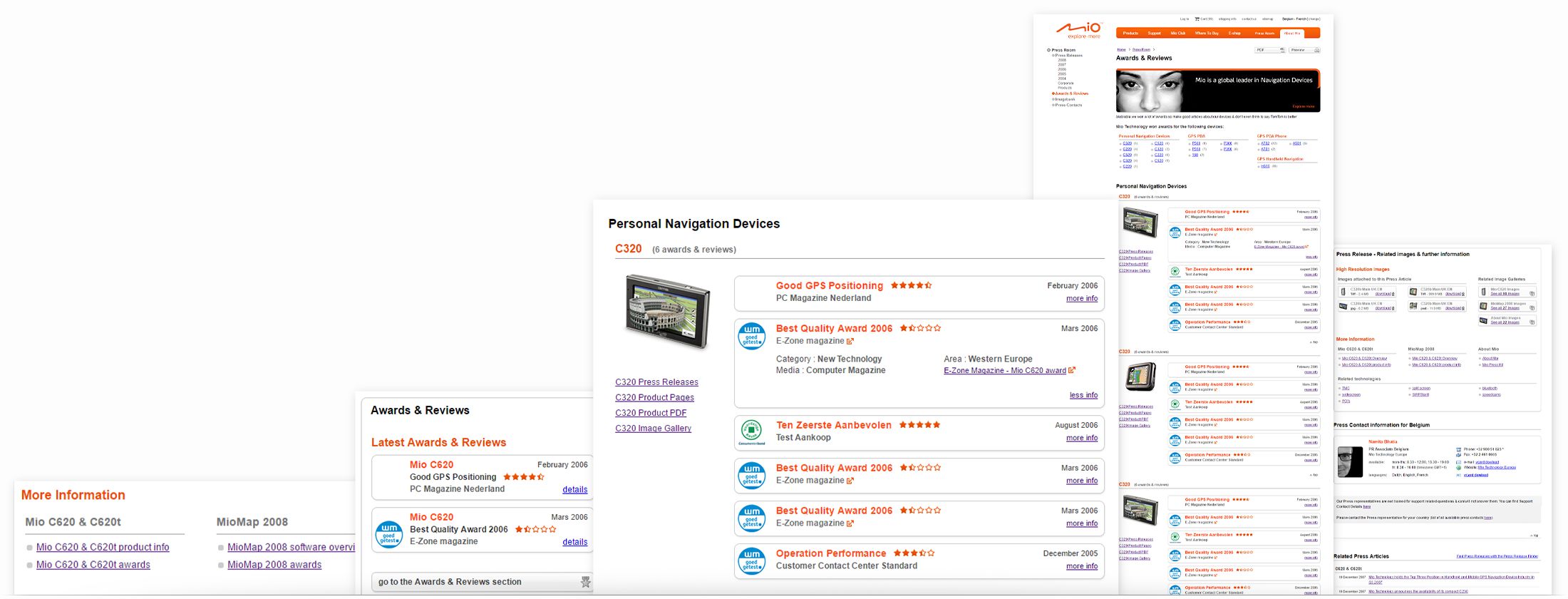
Task: Expand more info for Ten Zeerste Aanbevolen
Action: pyautogui.click(x=1081, y=438)
